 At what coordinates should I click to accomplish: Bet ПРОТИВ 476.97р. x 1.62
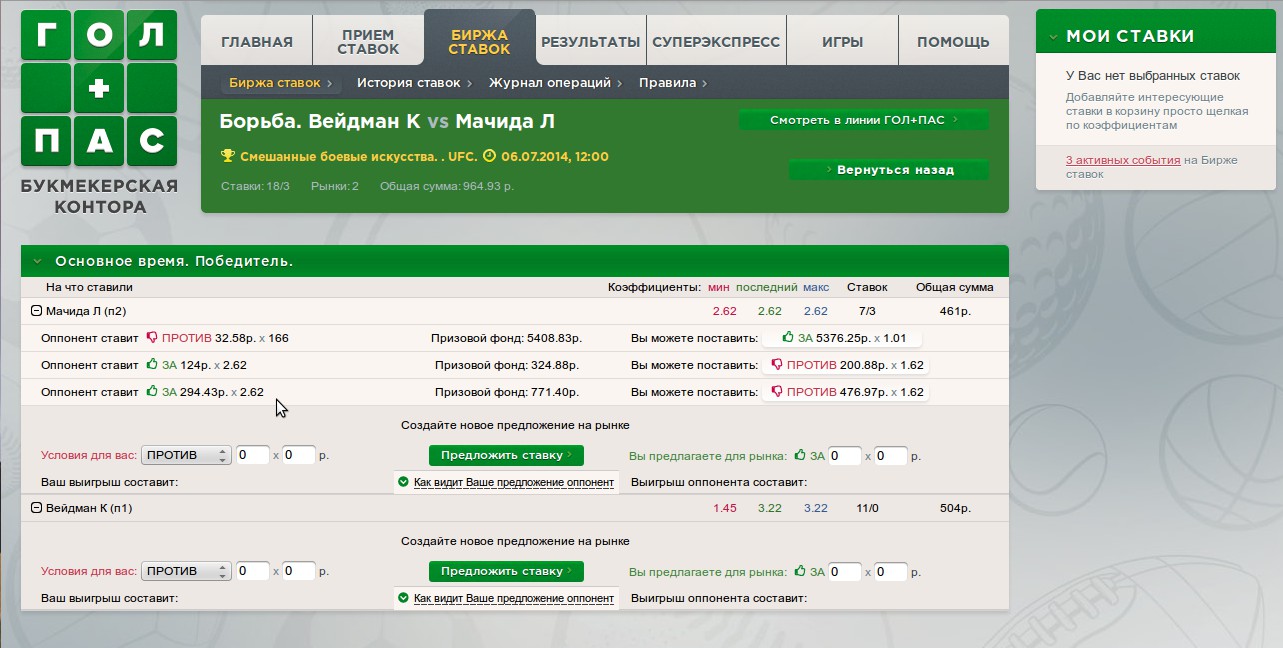(845, 392)
